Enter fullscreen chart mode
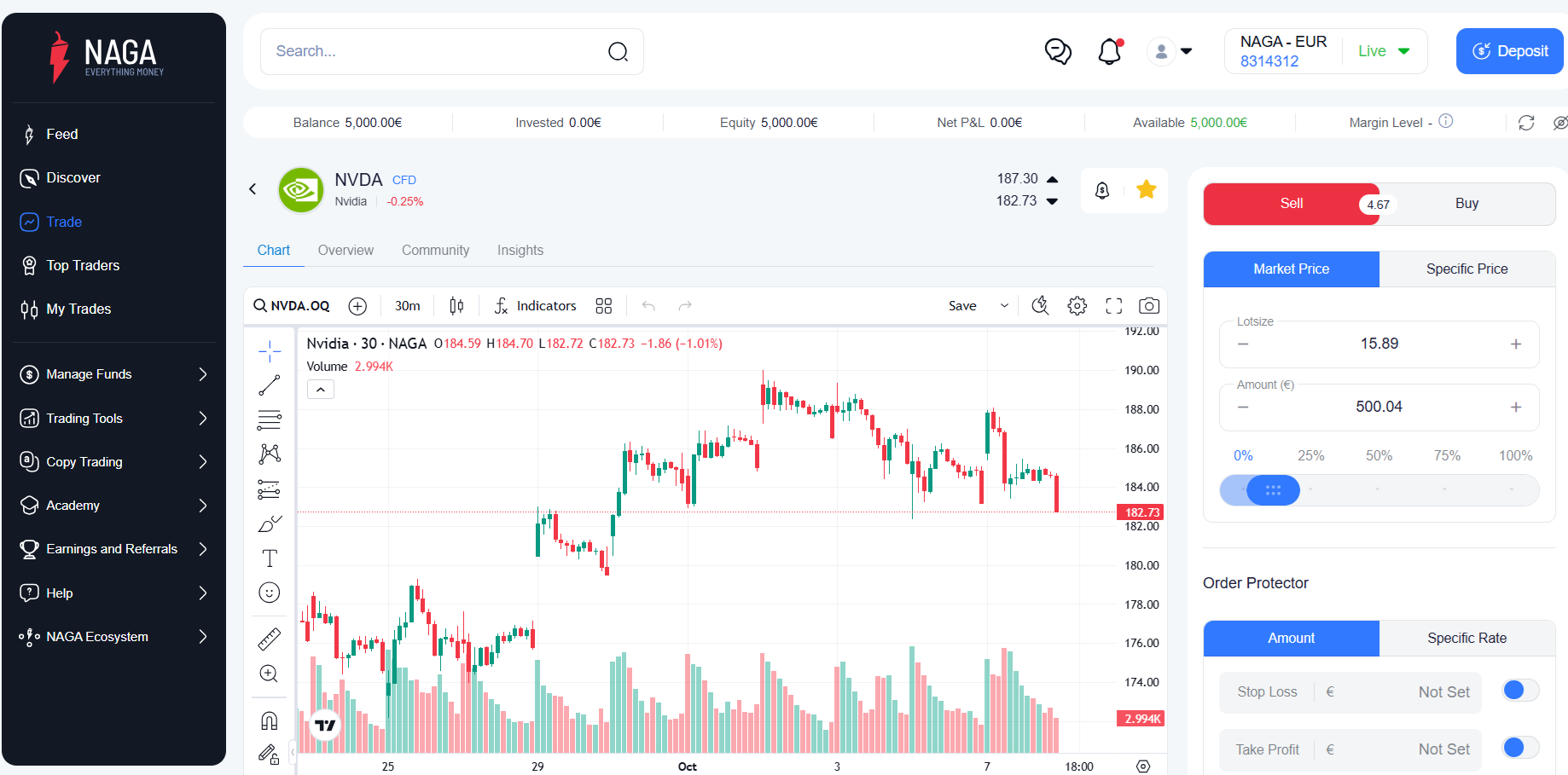Viewport: 1568px width, 775px height. point(1114,306)
